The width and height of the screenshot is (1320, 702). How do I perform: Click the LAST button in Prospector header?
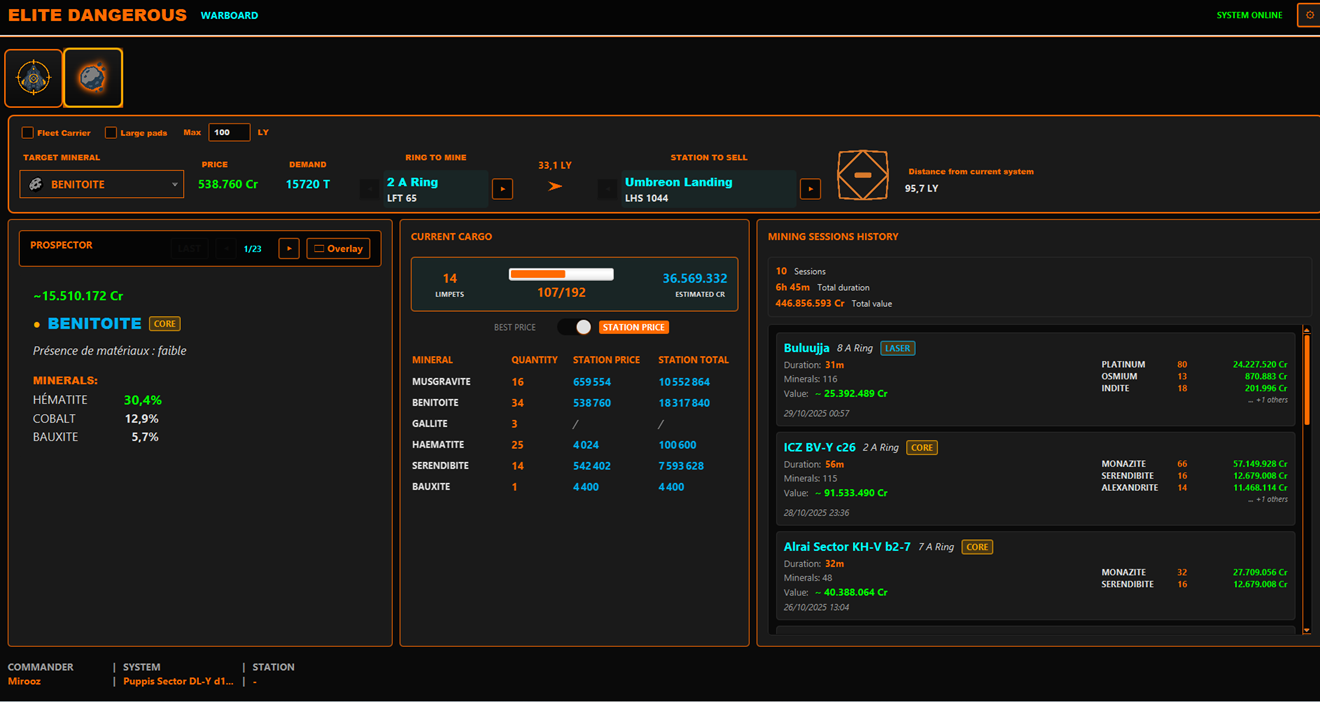(190, 248)
